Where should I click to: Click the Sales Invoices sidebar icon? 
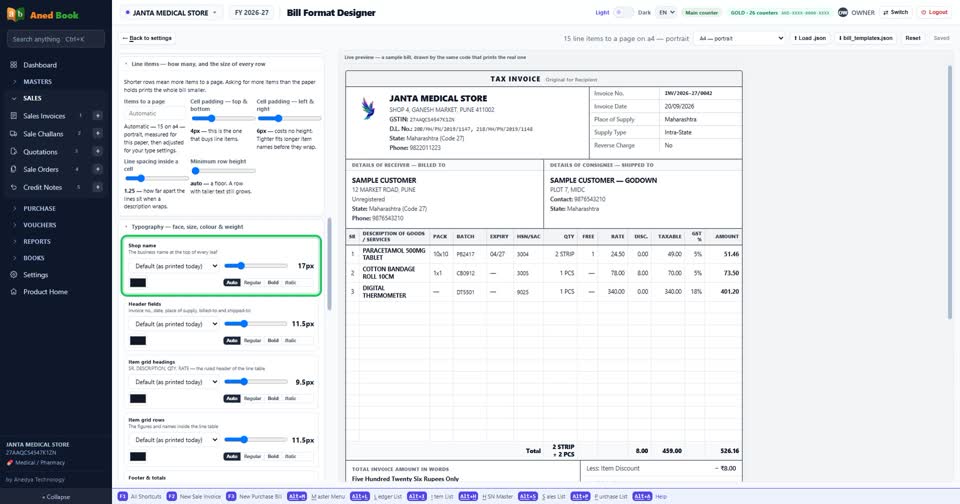tap(13, 116)
